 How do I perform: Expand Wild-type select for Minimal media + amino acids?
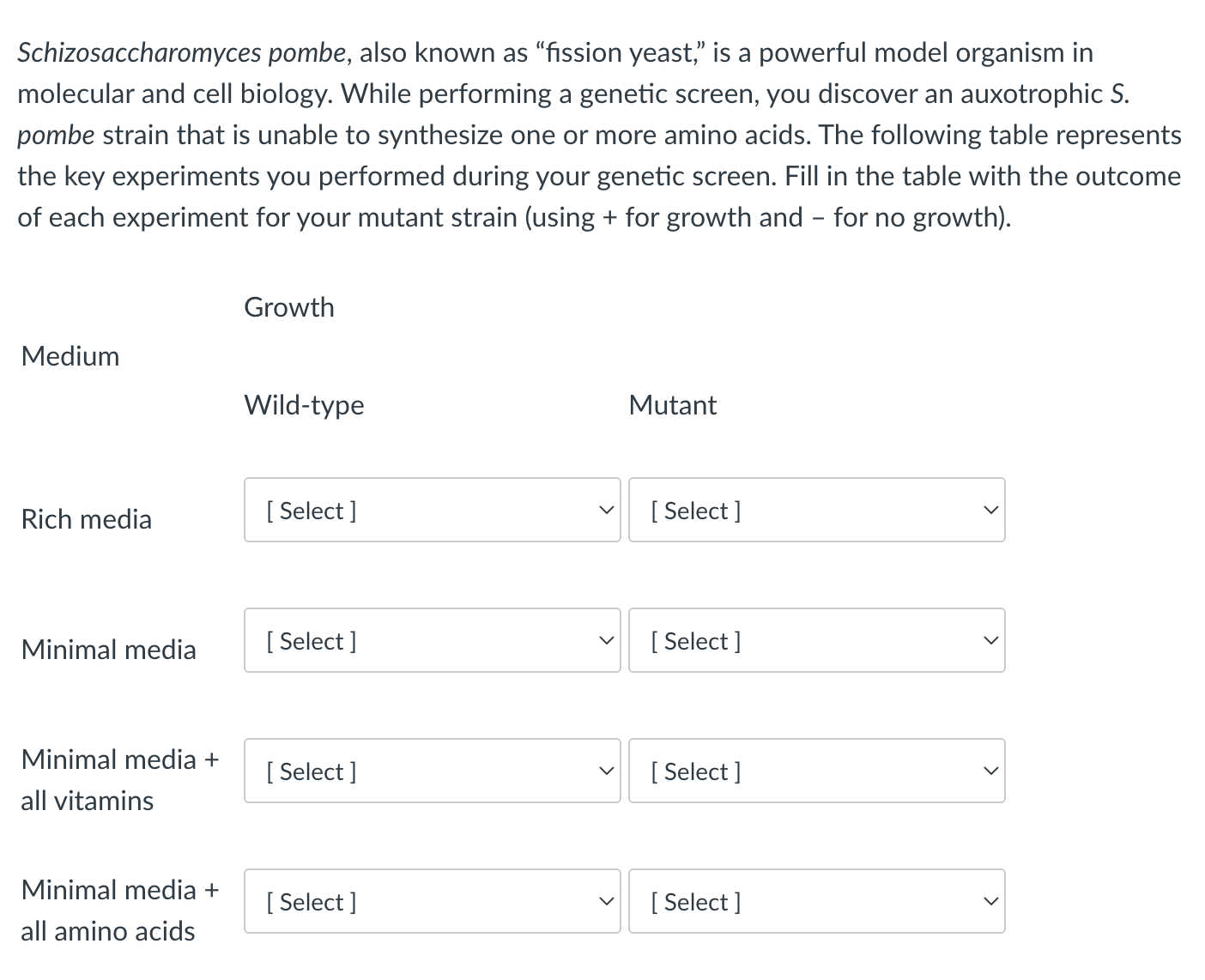tap(432, 901)
